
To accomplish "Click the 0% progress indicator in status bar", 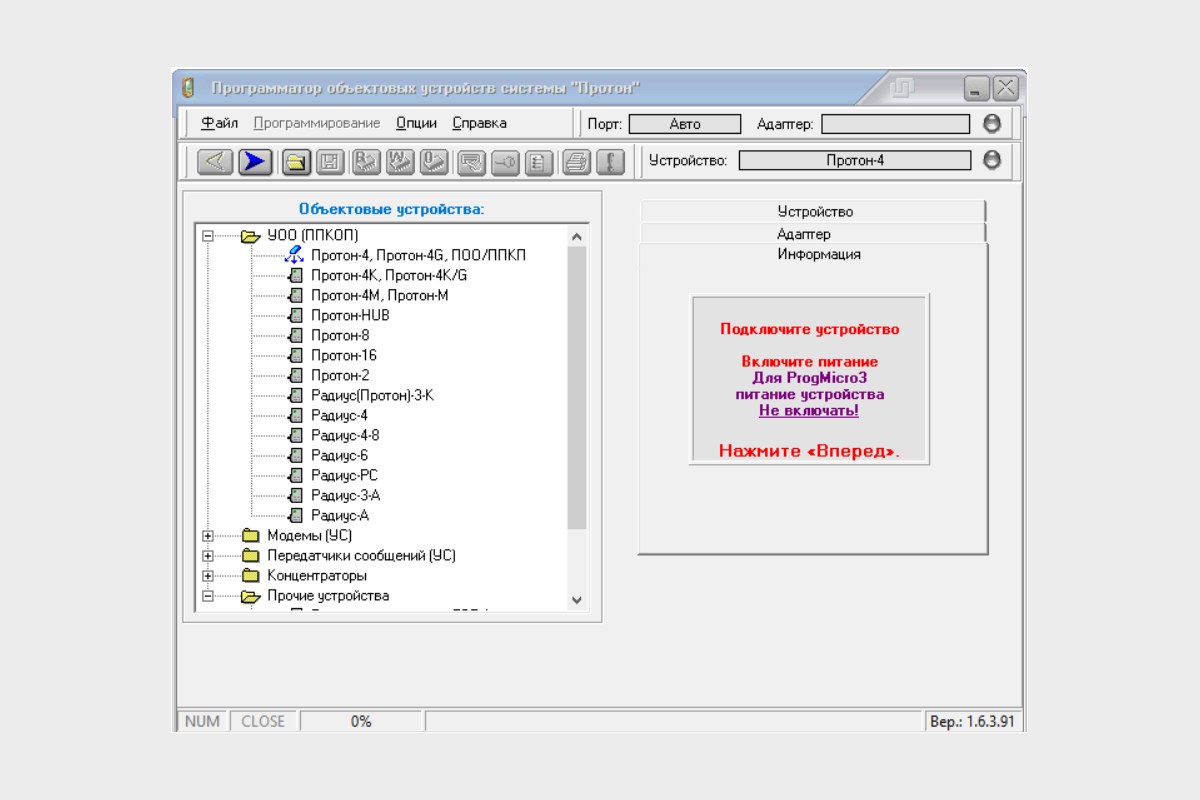I will [x=361, y=721].
